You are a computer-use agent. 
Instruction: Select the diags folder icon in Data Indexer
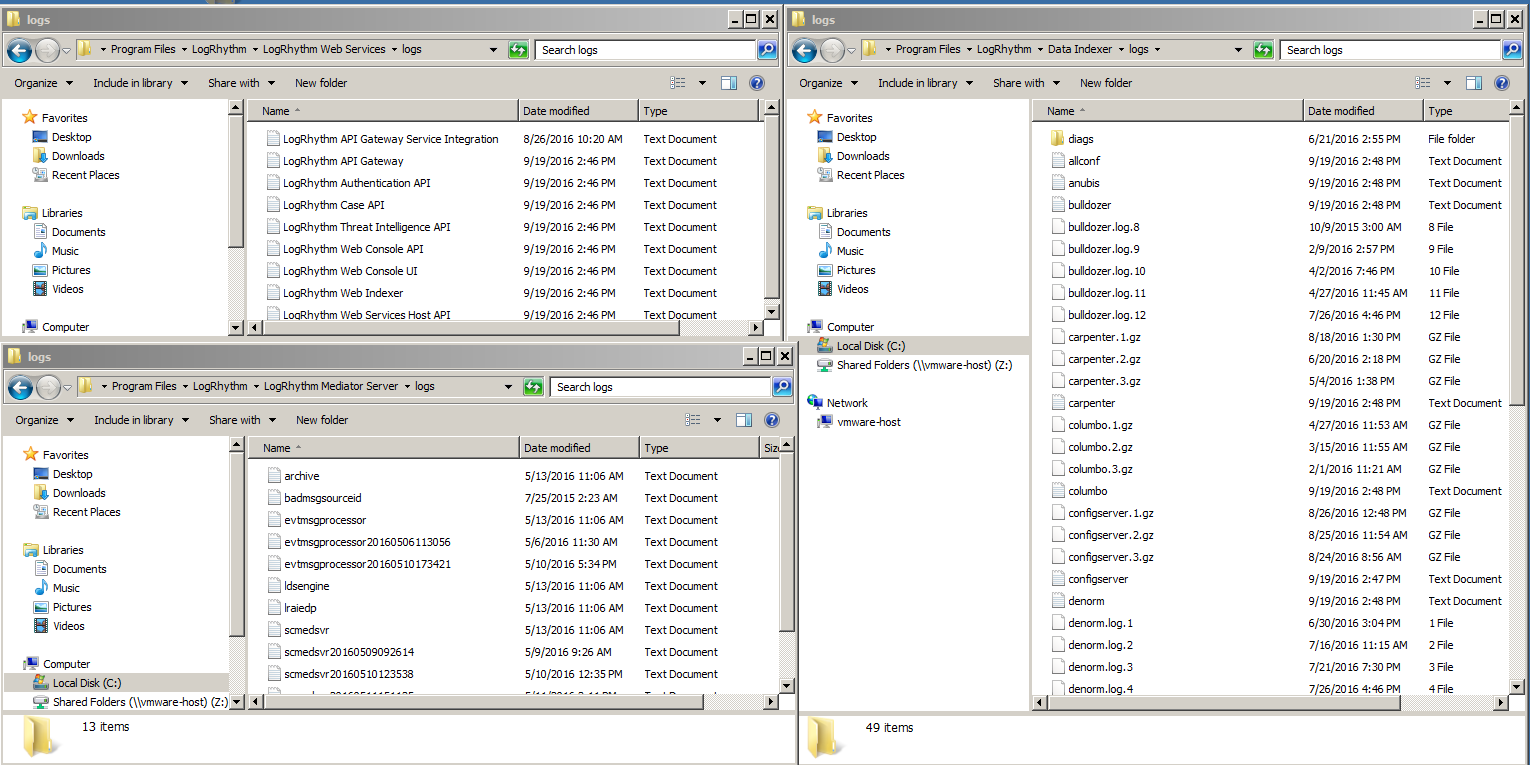tap(1058, 139)
